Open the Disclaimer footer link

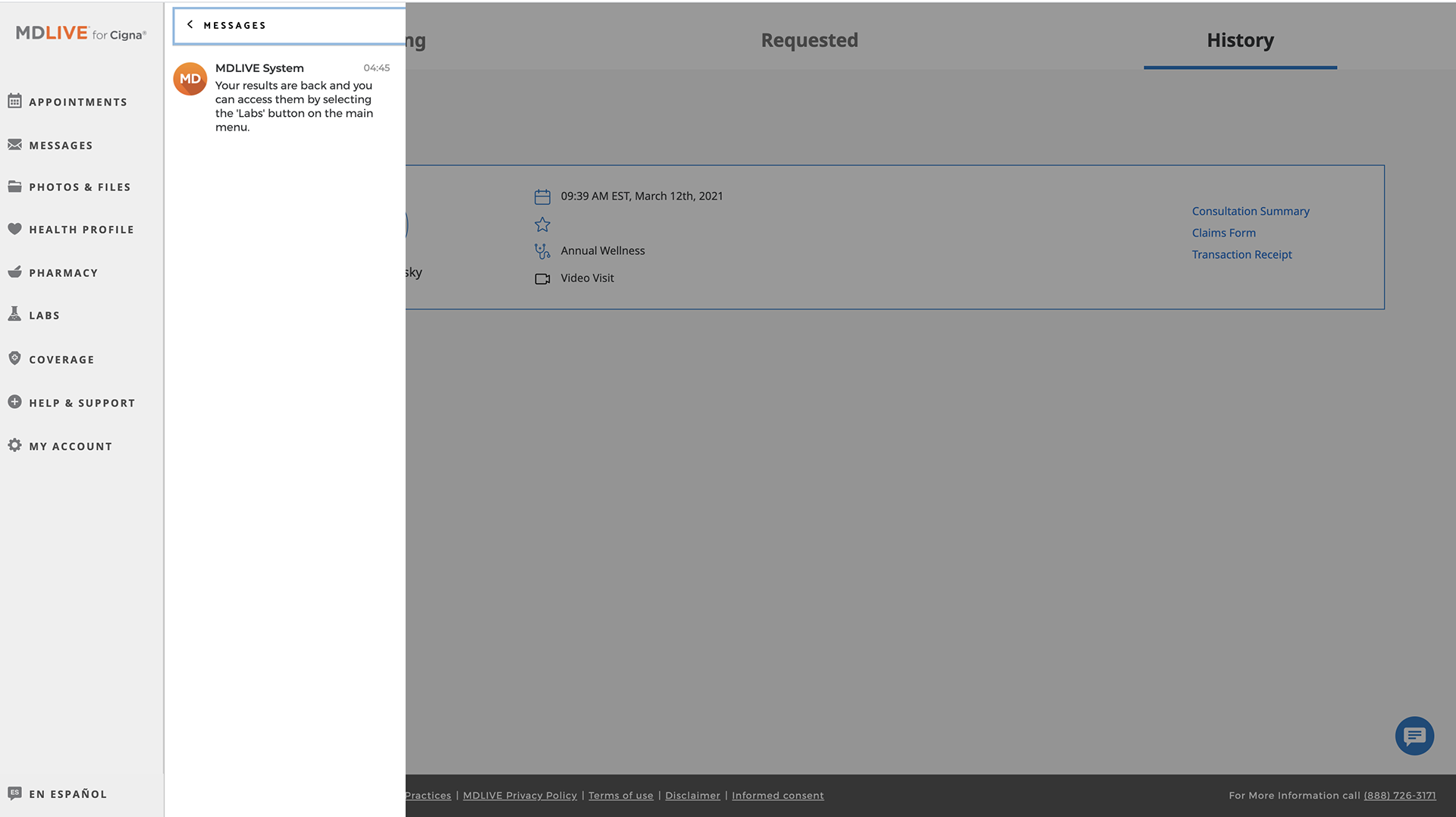click(692, 795)
